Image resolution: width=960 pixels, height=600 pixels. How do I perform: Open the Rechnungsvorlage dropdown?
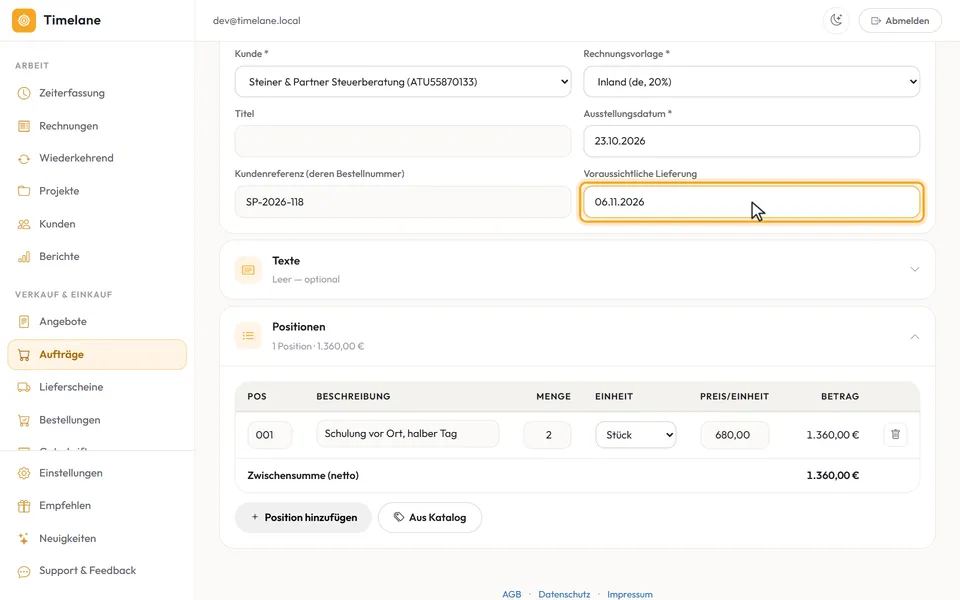(x=751, y=81)
